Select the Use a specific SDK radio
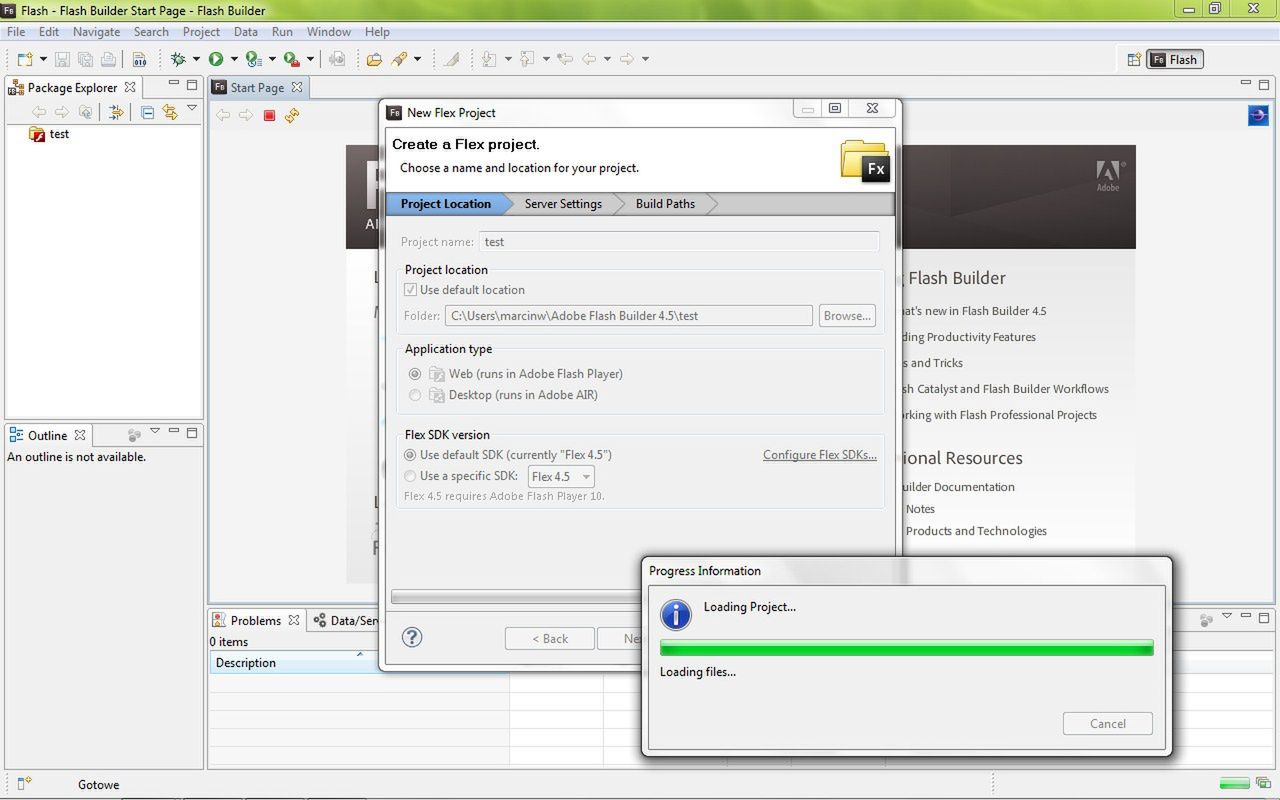Screen dimensions: 1280x800 click(410, 476)
